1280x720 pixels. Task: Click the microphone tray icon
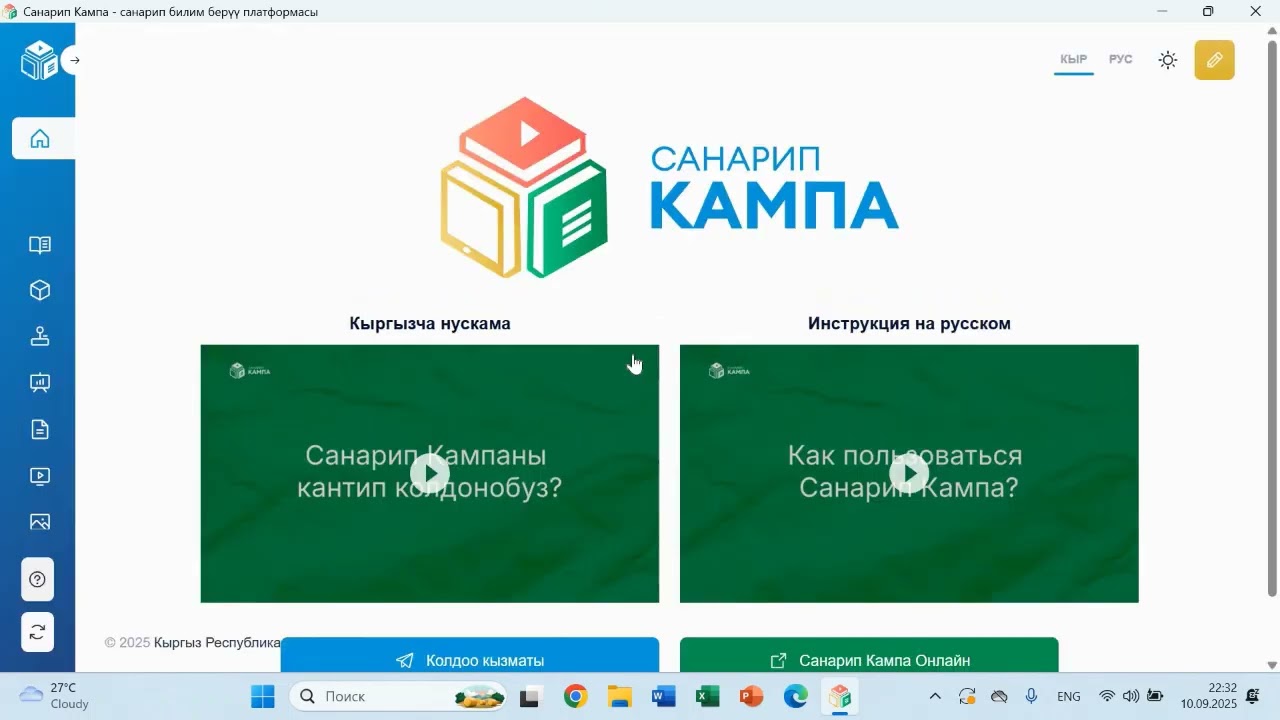(1031, 696)
